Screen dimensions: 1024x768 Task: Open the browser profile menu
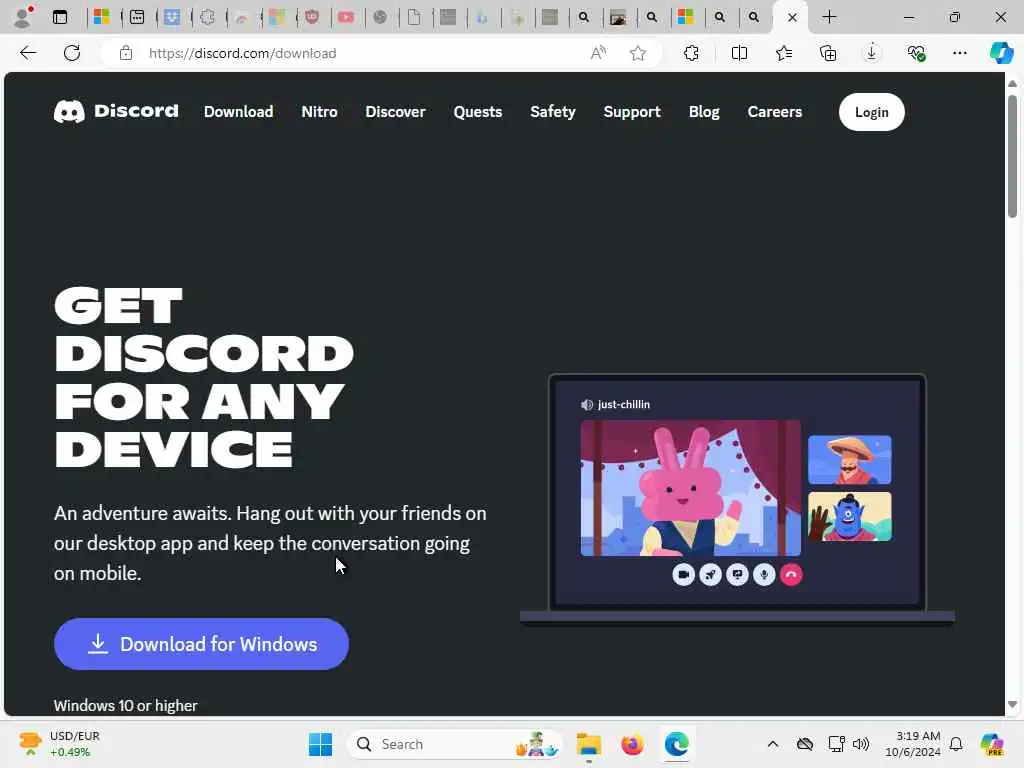23,17
